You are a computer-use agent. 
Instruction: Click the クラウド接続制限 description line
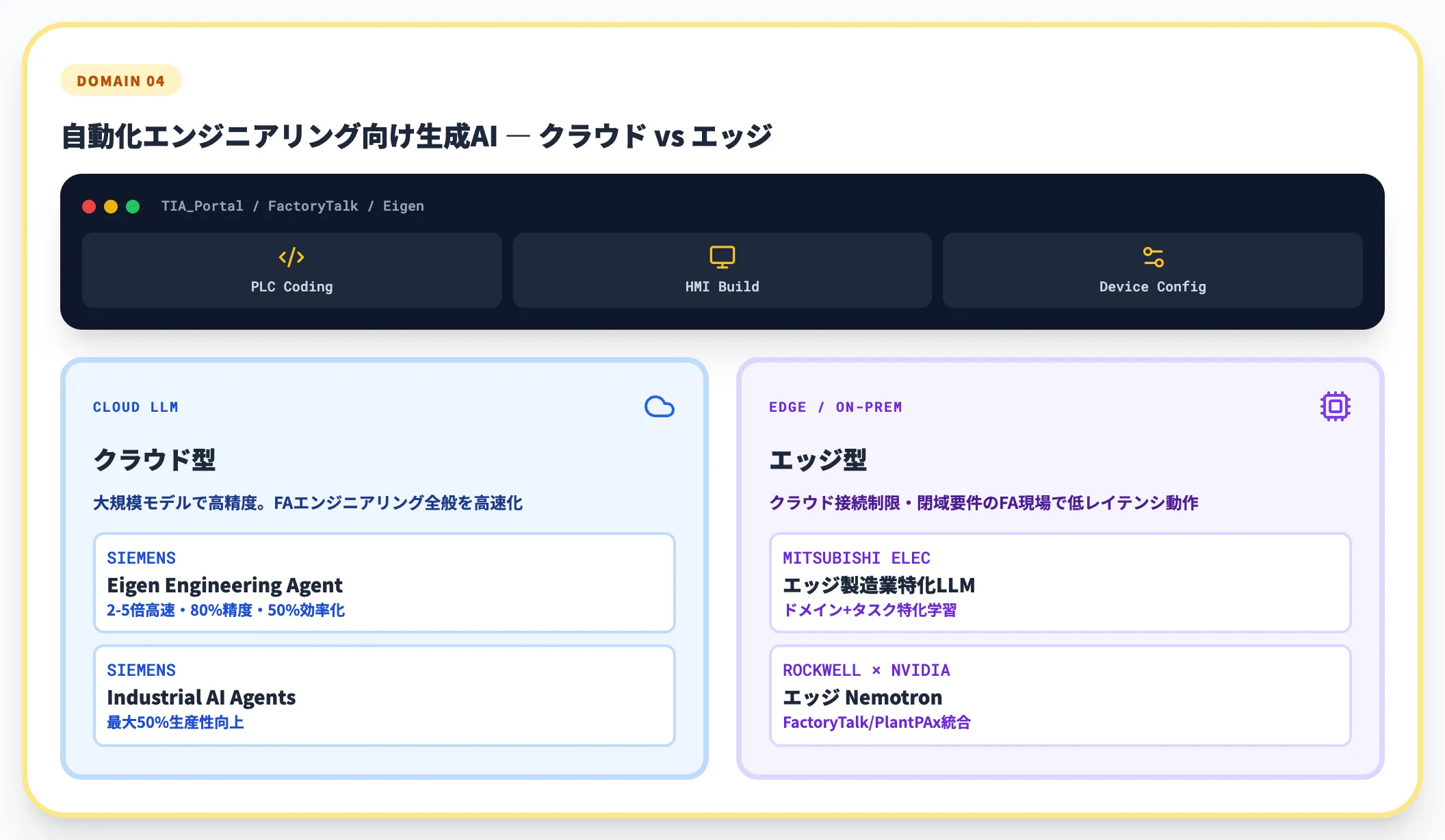(984, 503)
